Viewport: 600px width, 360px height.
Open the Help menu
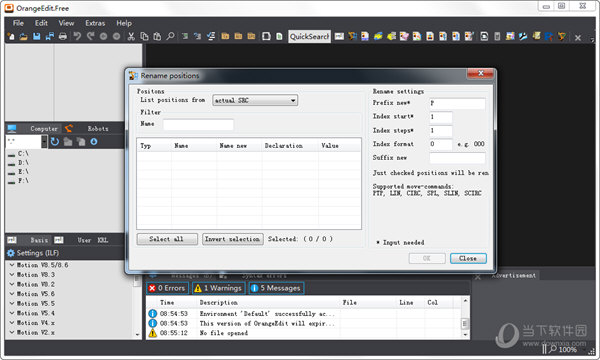[124, 23]
